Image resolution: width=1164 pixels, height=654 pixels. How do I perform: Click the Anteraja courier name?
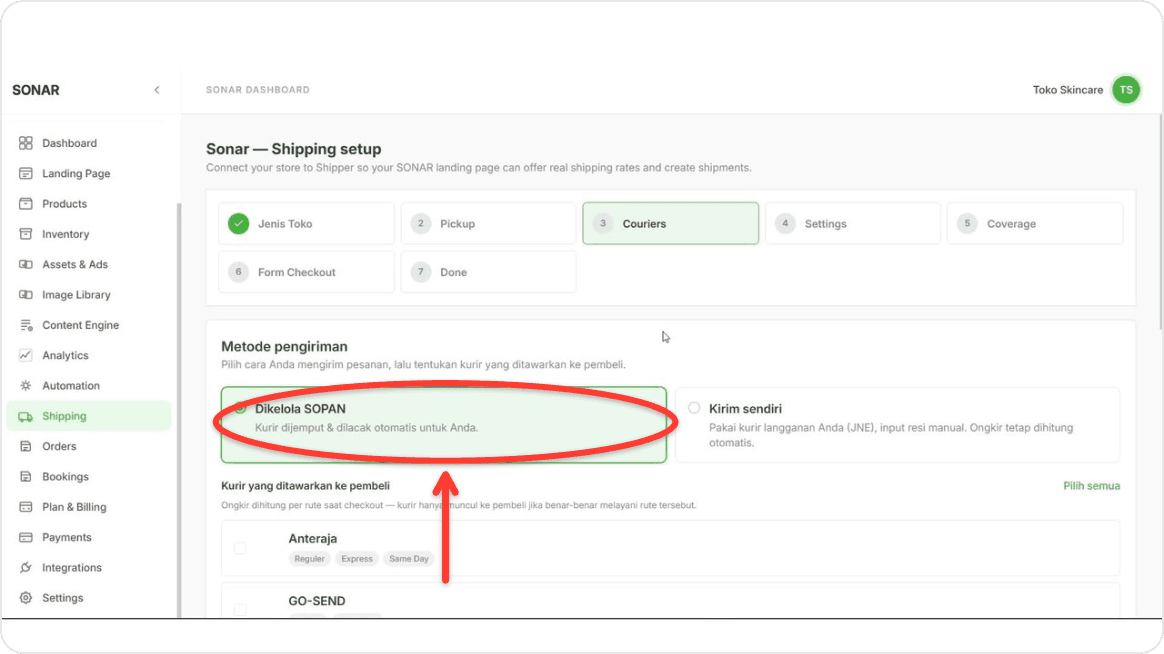coord(313,538)
